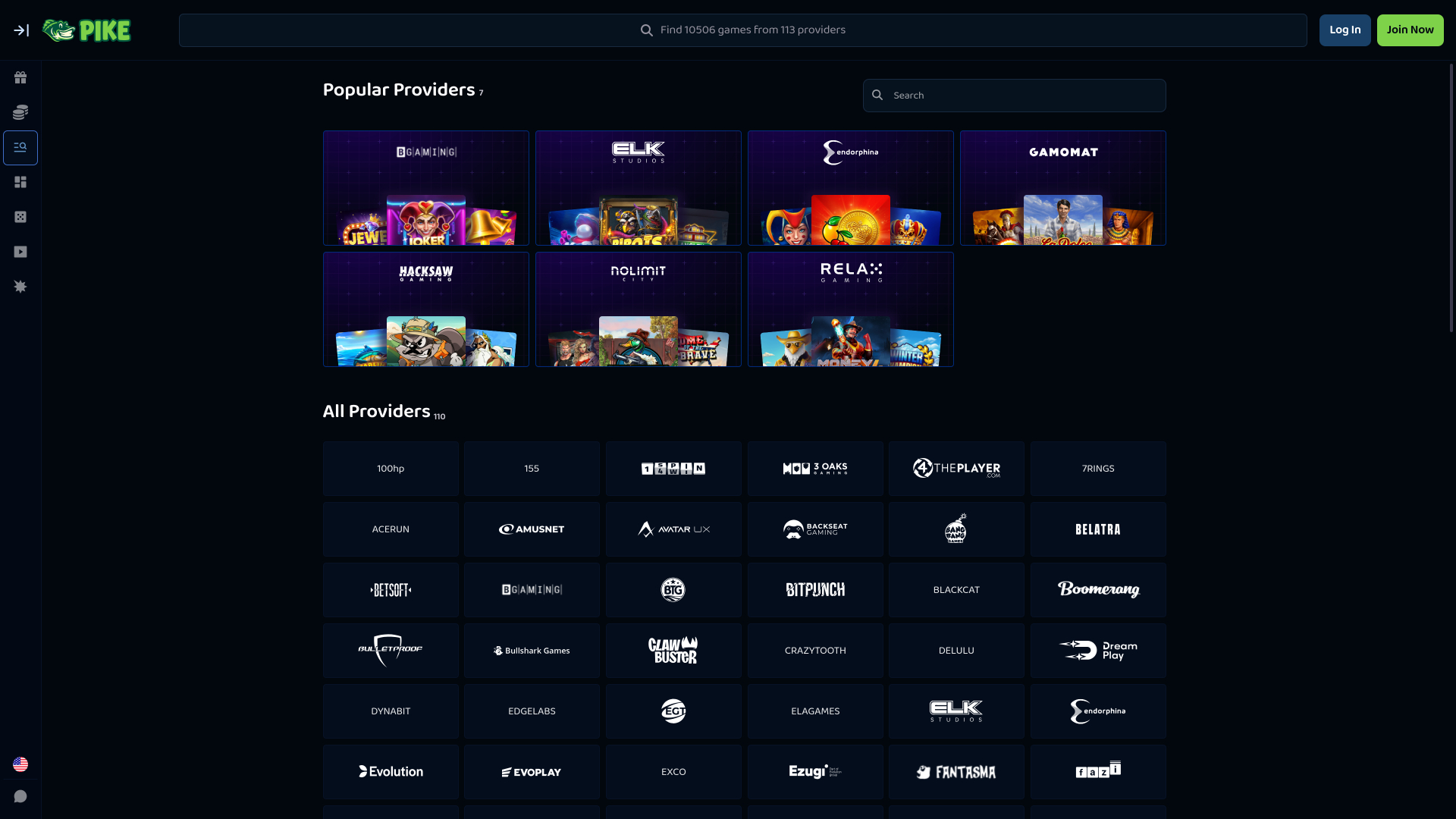Open the Nolimit City provider card
This screenshot has width=1456, height=819.
point(639,309)
